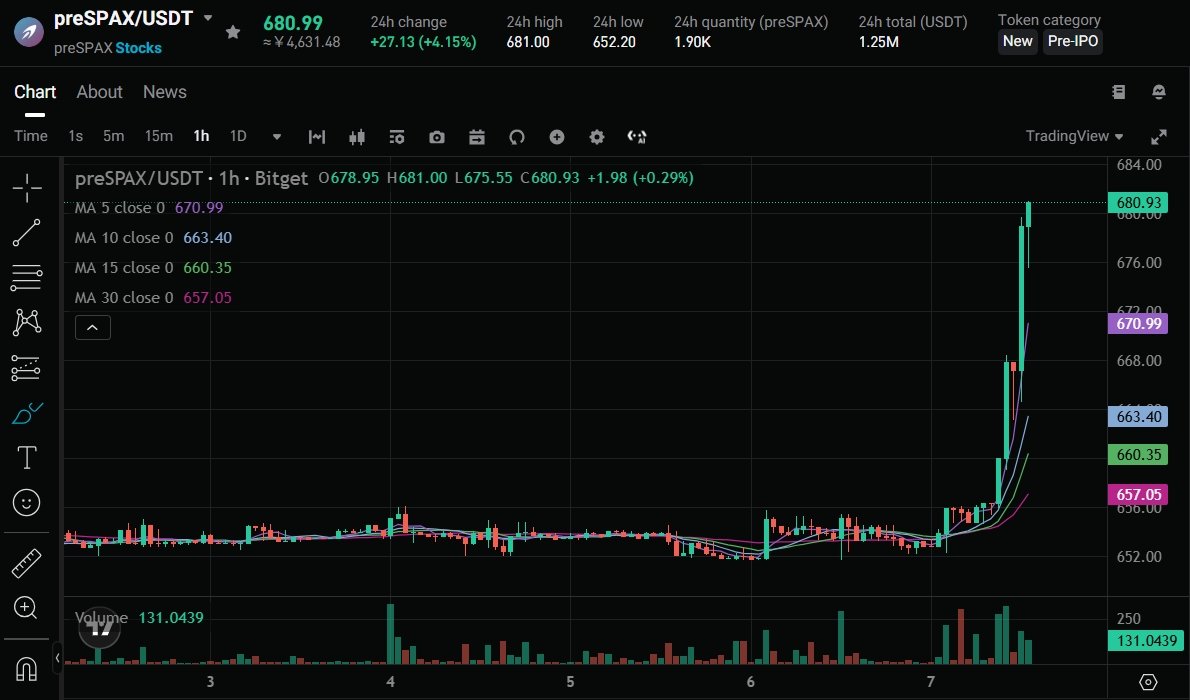Screen dimensions: 1190x700
Task: Click the MA 10 close indicator legend
Action: coord(153,238)
